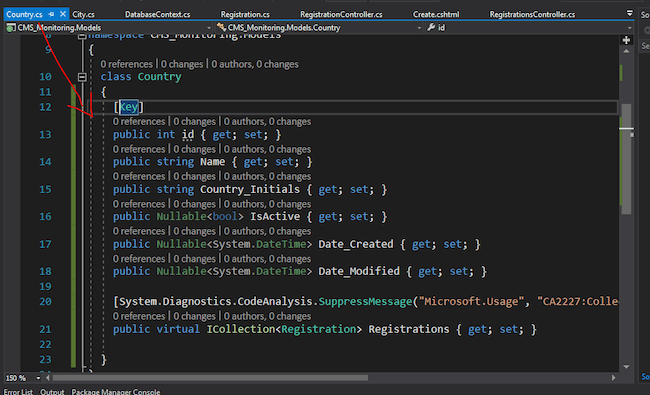Click the Date_Created property name

[x=356, y=244]
